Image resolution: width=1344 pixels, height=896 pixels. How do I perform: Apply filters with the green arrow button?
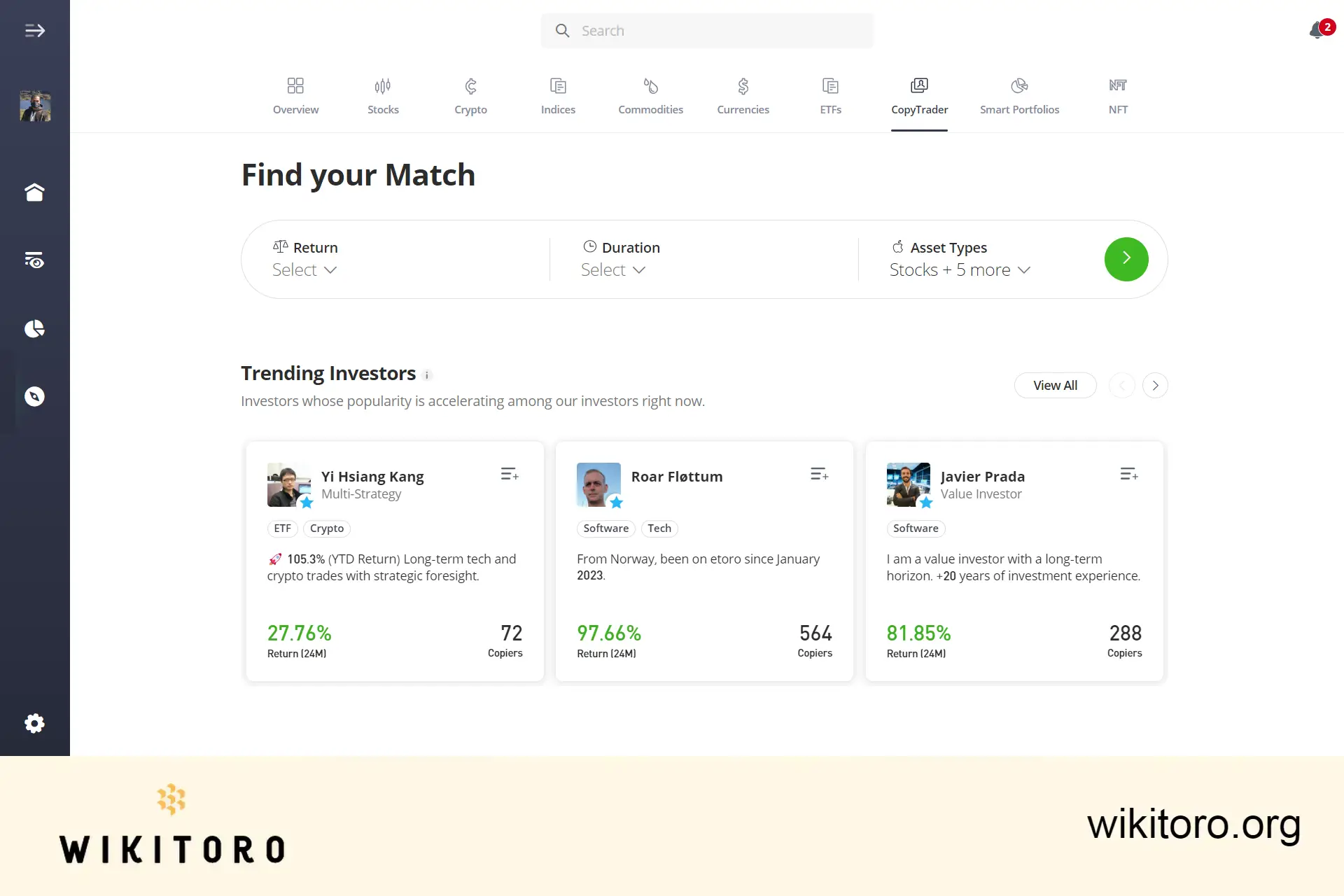[1126, 259]
